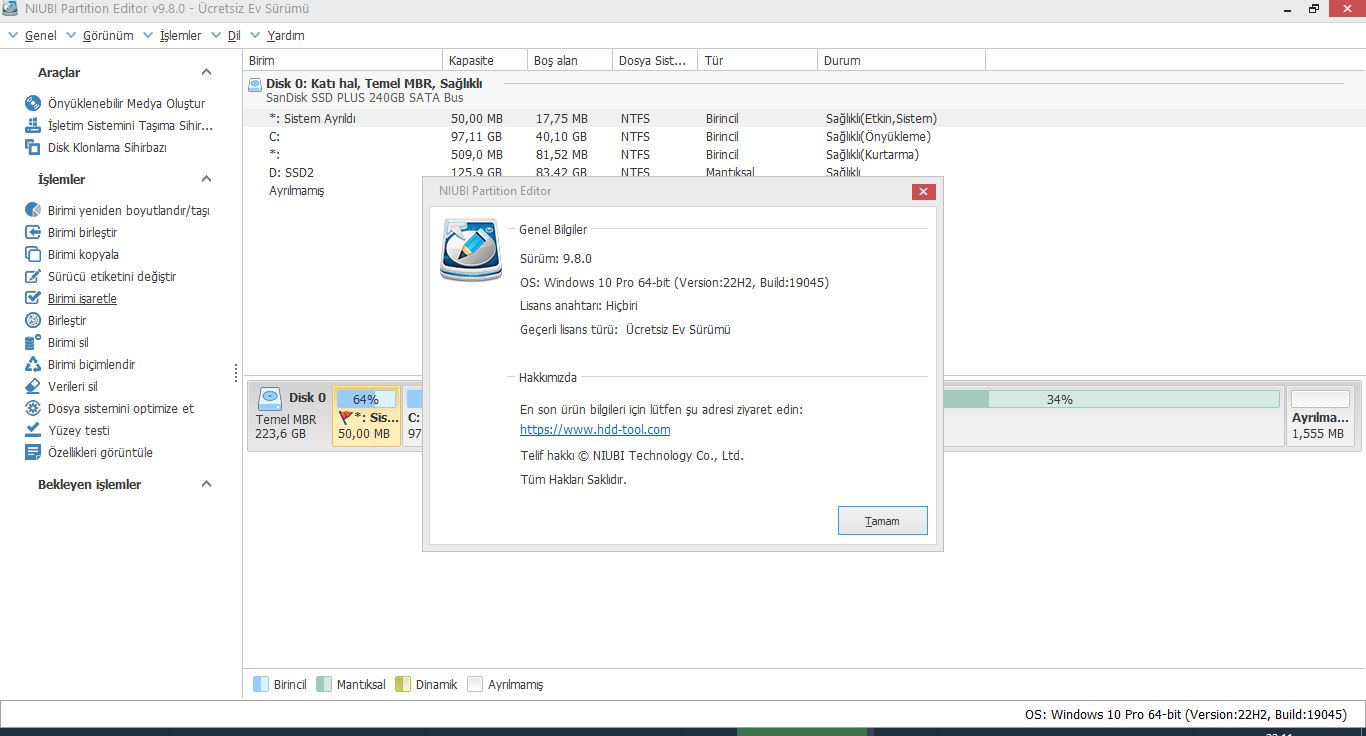
Task: Click the OS version text in status bar
Action: point(1186,714)
